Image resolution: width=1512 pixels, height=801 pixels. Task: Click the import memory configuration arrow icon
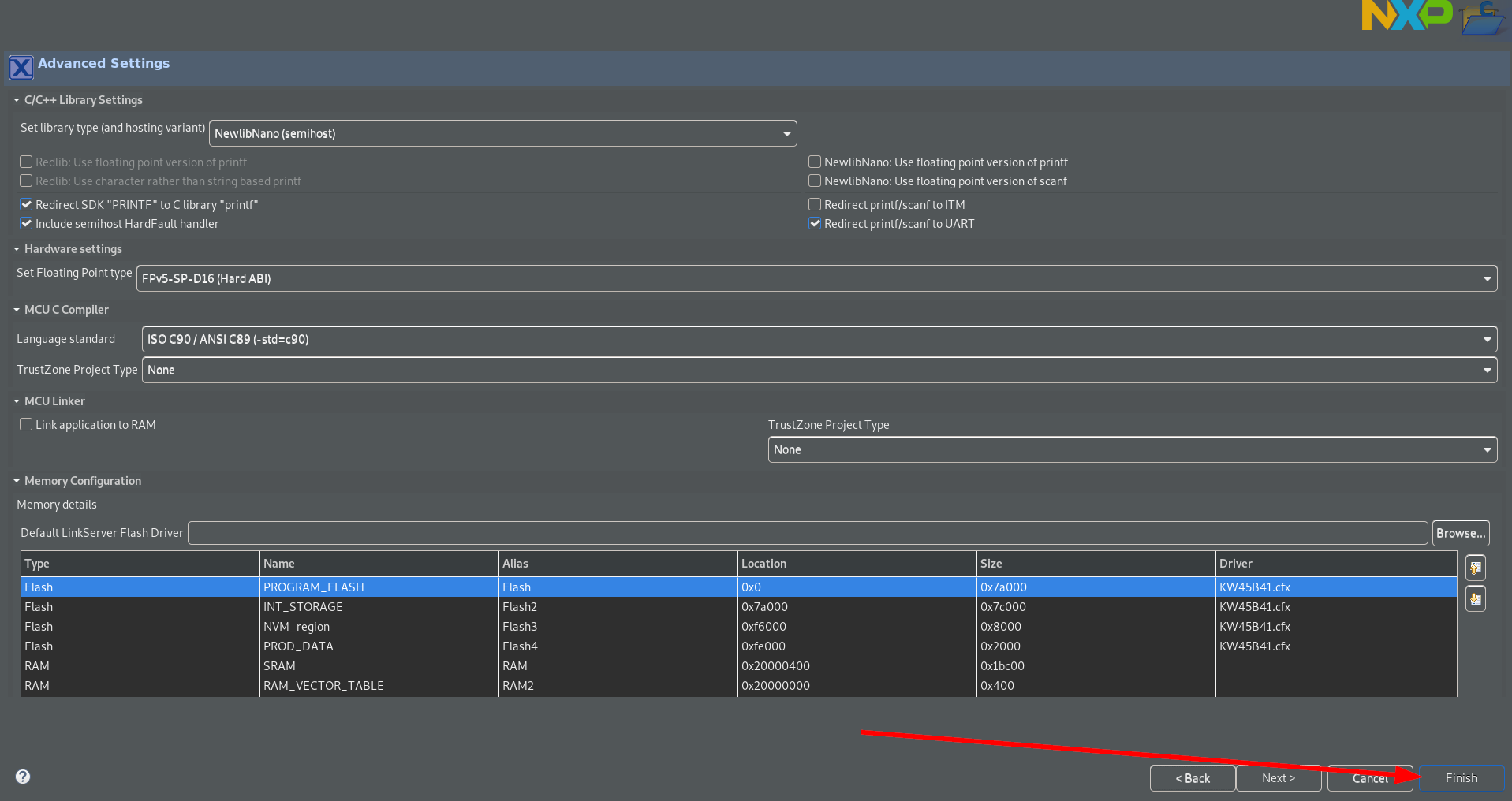[1475, 598]
